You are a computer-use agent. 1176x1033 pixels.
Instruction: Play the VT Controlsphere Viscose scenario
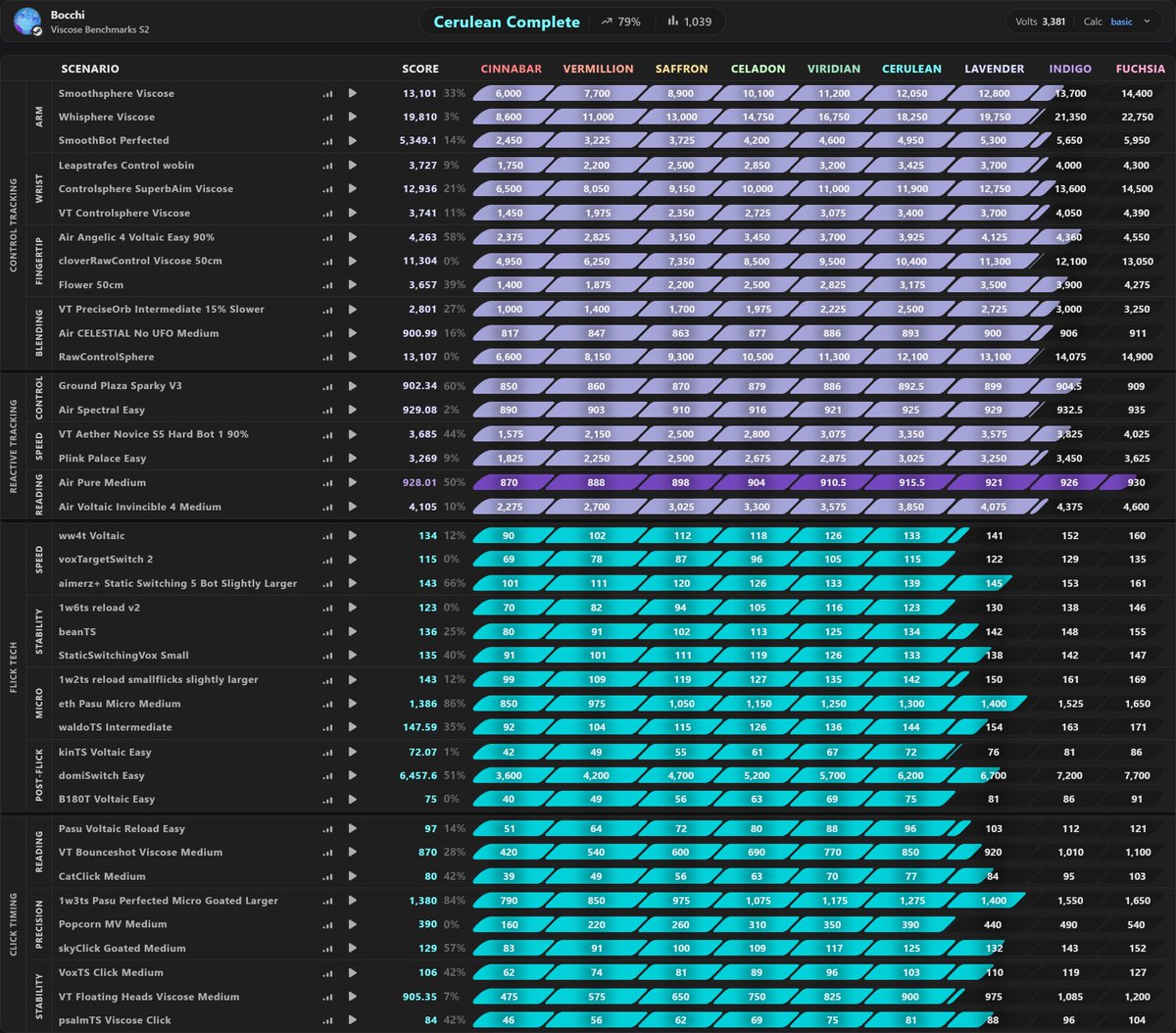point(352,214)
